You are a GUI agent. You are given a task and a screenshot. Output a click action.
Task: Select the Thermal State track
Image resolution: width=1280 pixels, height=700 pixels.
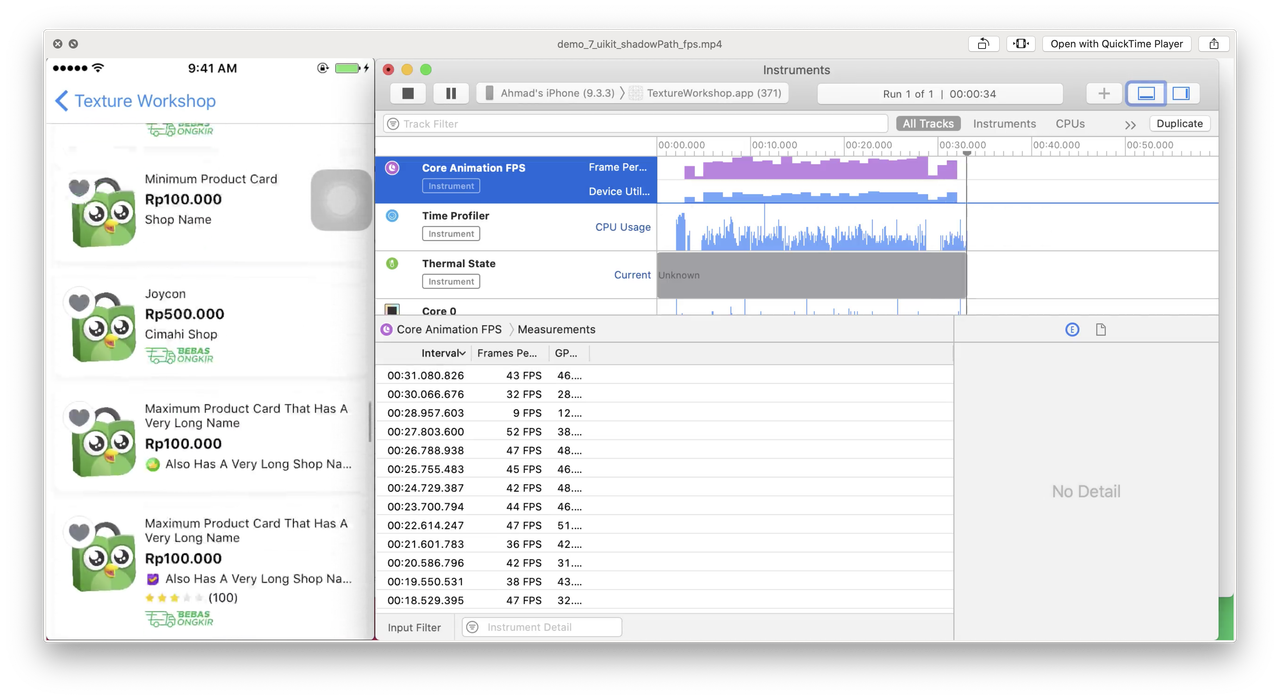click(516, 275)
